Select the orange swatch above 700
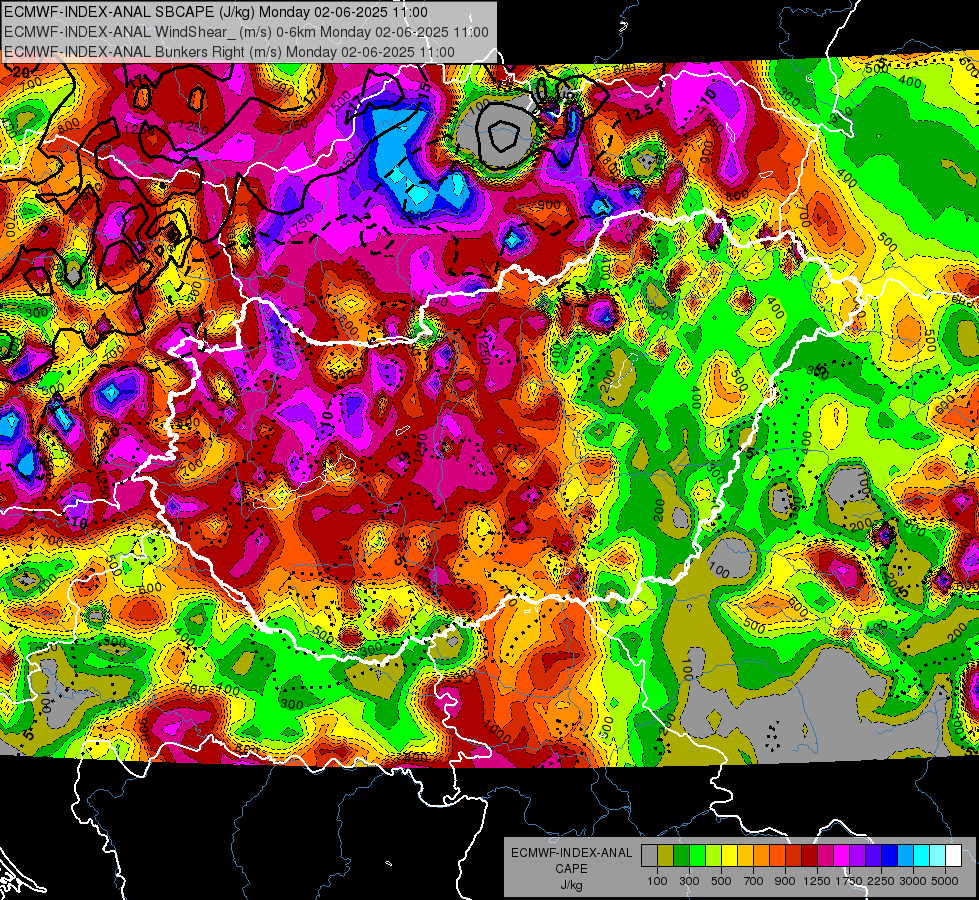The width and height of the screenshot is (979, 900). coord(762,856)
